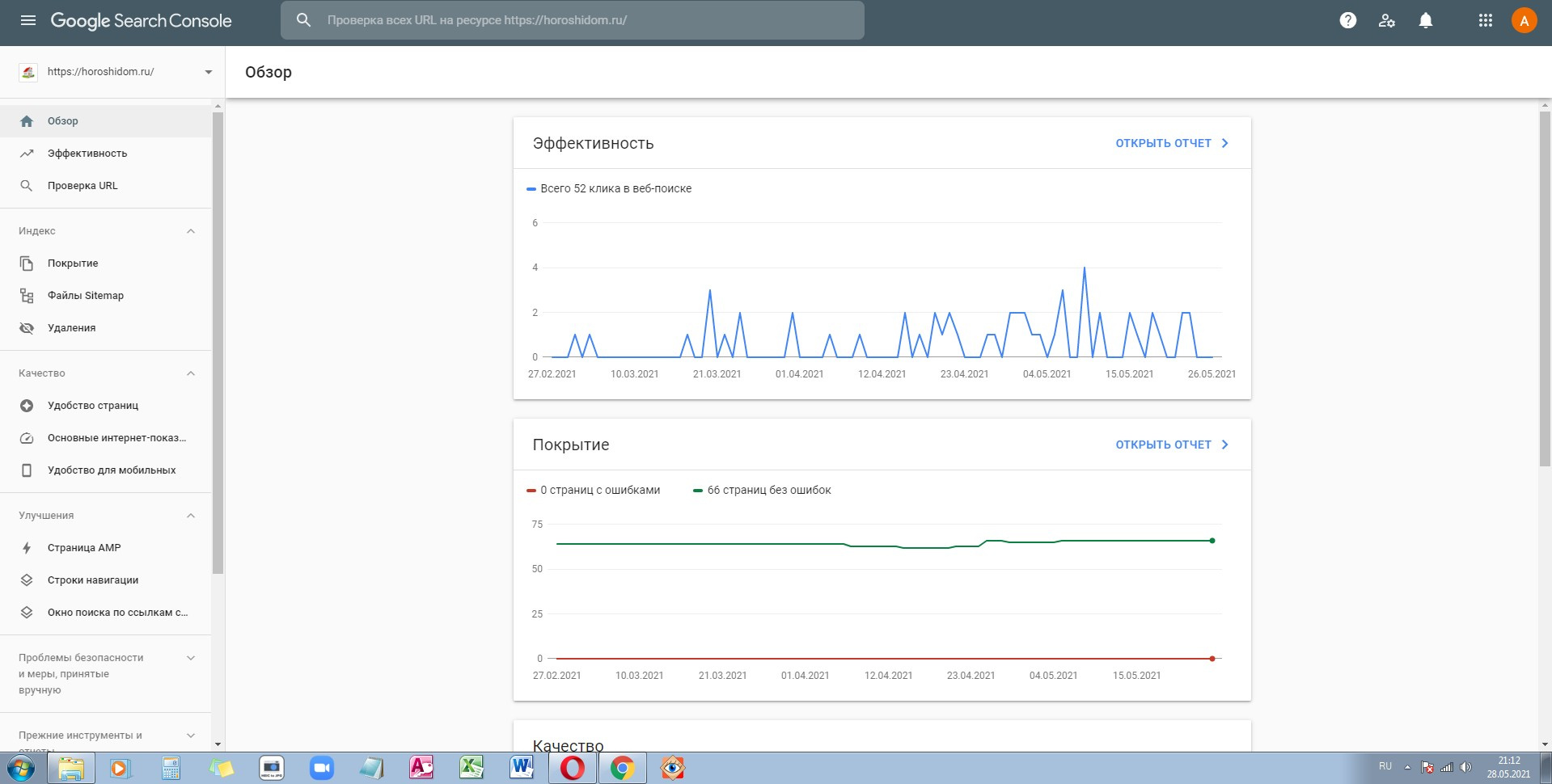This screenshot has height=784, width=1552.
Task: Click the main page vertical scrollbar
Action: point(1545,289)
